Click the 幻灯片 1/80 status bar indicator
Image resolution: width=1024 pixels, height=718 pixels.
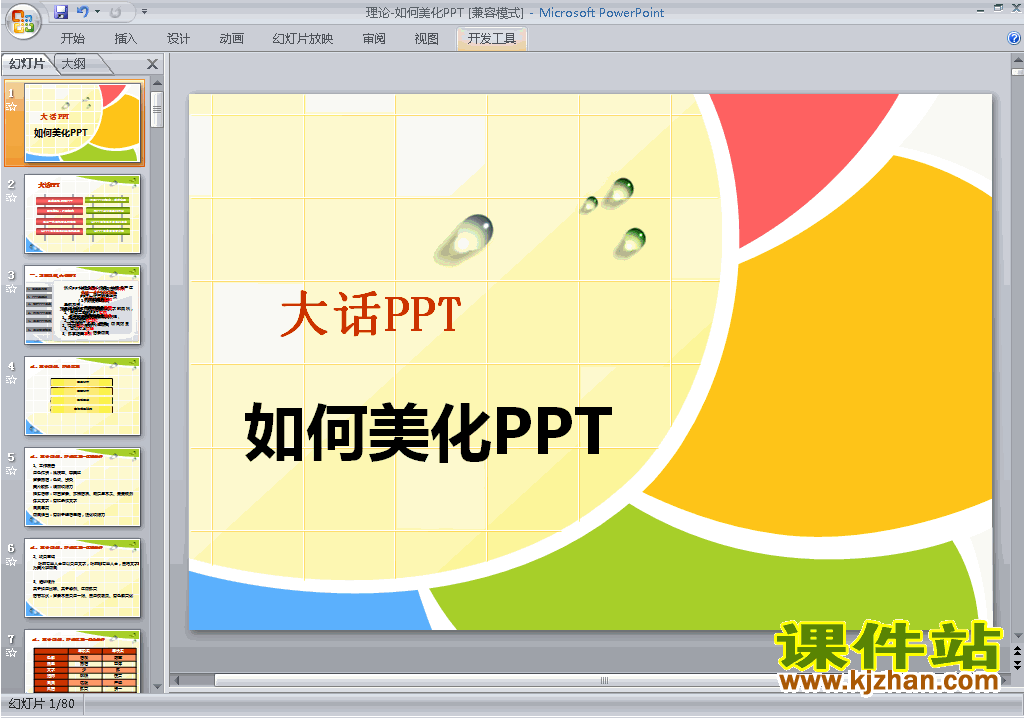tap(42, 704)
